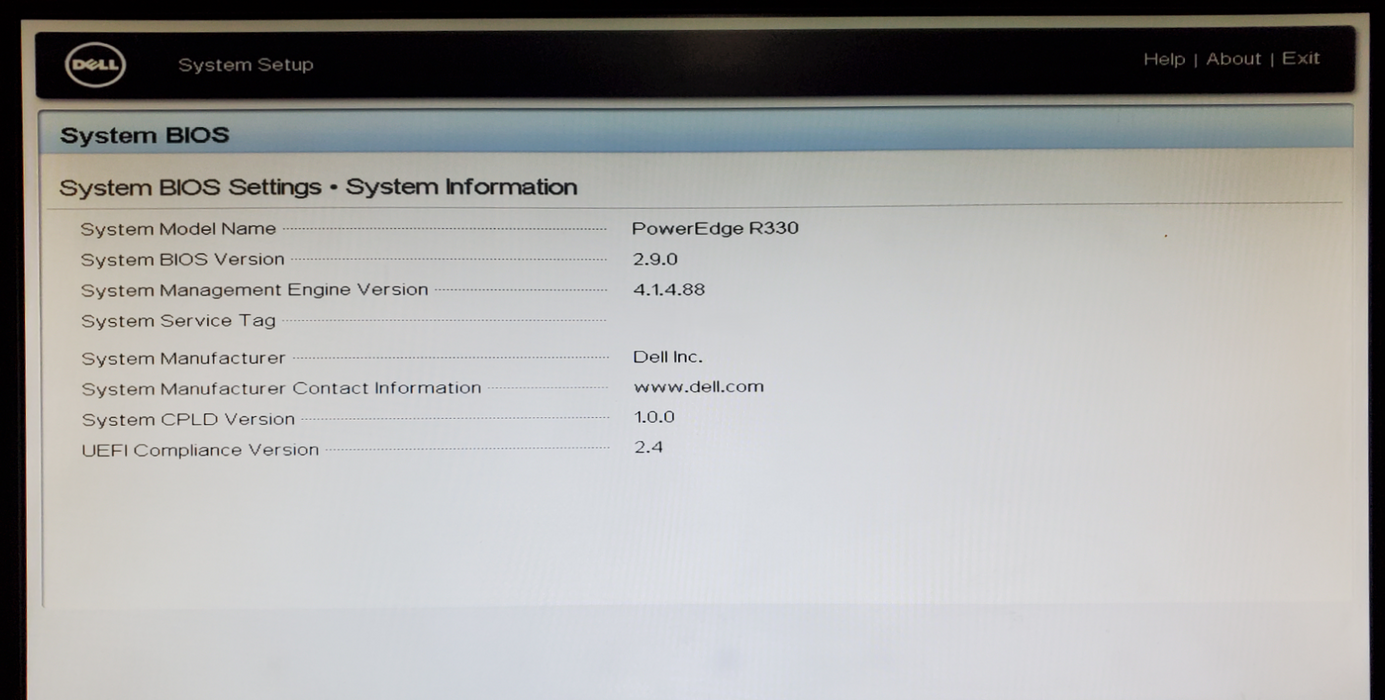Select System Manufacturer Contact Information label
The height and width of the screenshot is (700, 1385).
[281, 388]
